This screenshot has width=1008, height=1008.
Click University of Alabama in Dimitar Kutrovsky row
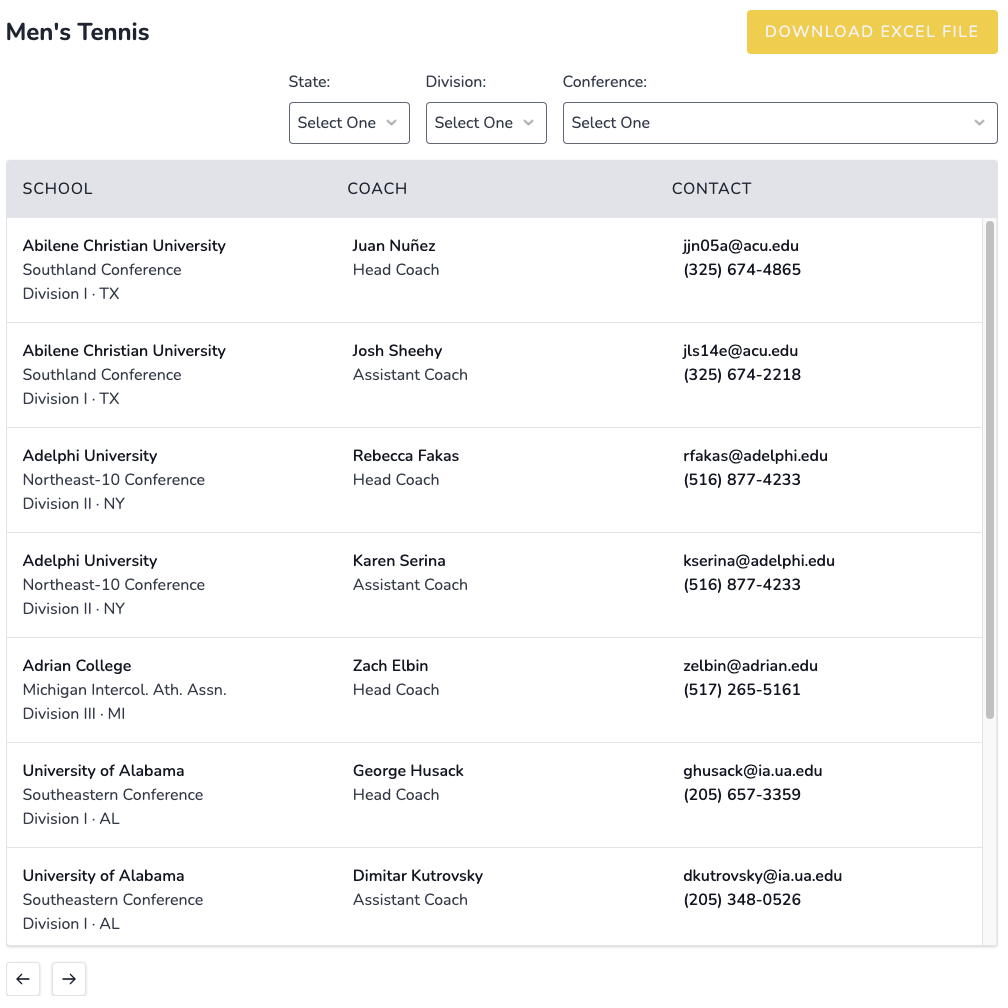coord(104,876)
